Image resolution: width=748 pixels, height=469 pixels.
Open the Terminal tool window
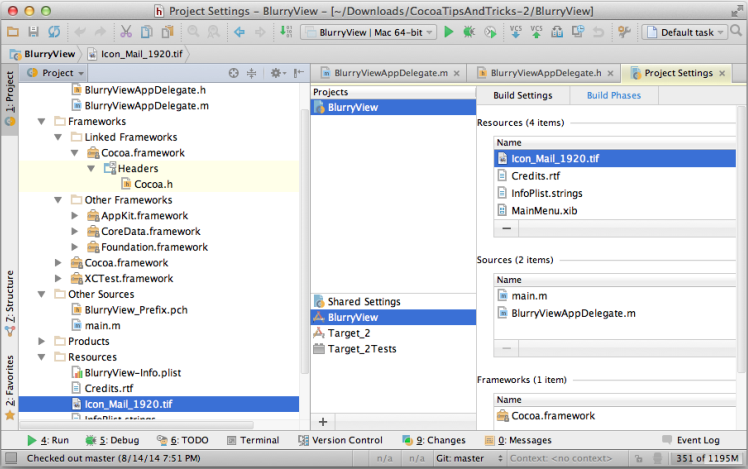[x=253, y=440]
